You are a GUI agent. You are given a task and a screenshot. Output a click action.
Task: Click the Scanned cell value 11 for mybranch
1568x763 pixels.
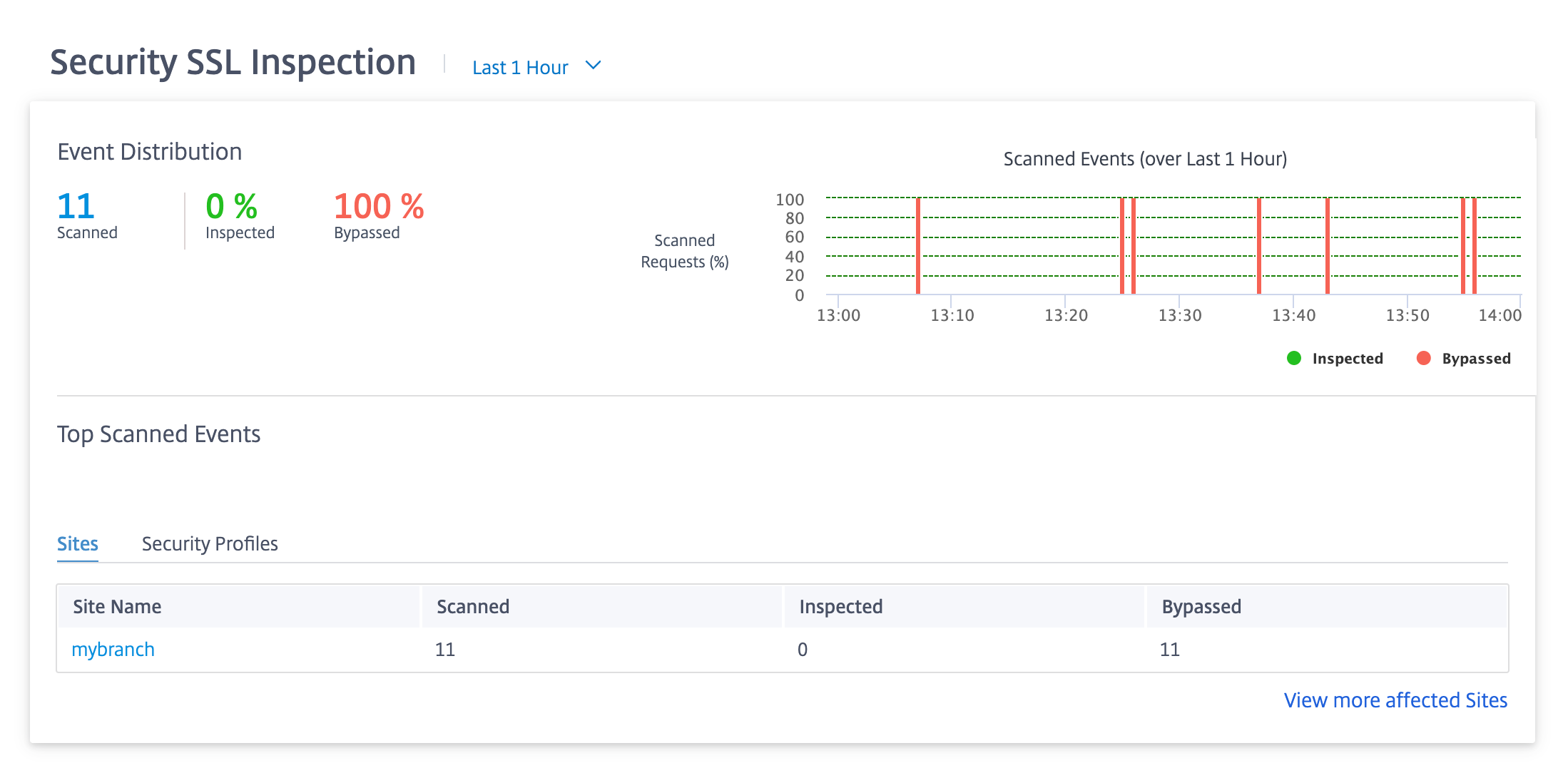[x=445, y=649]
